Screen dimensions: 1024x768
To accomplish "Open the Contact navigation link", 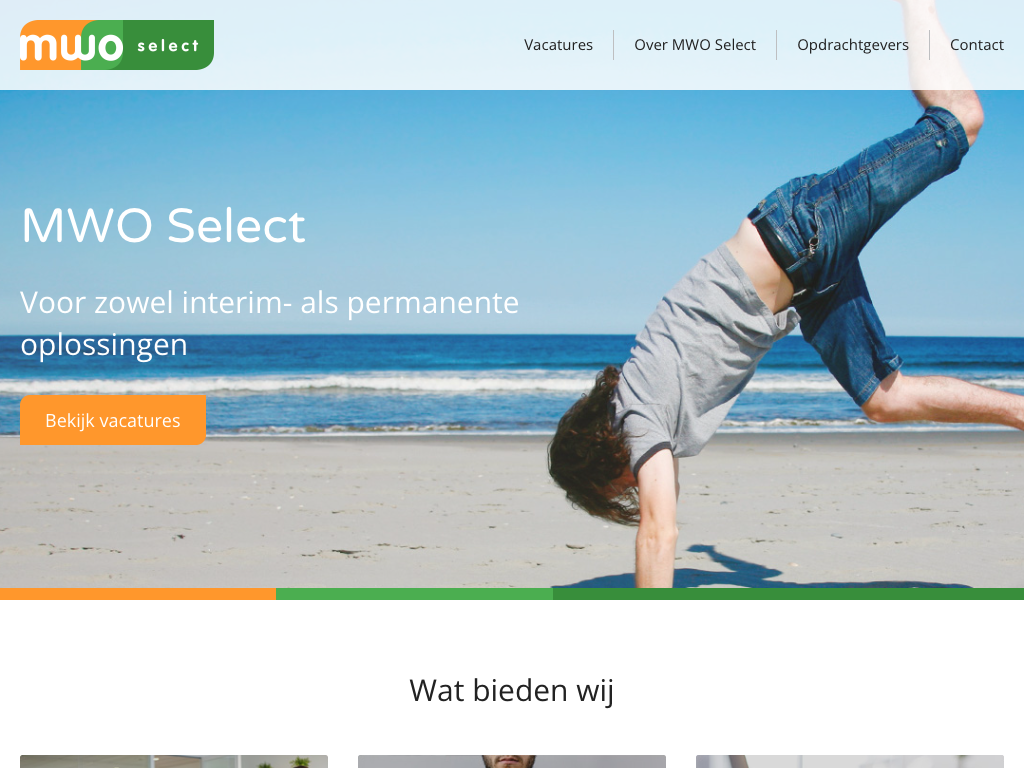I will [976, 45].
